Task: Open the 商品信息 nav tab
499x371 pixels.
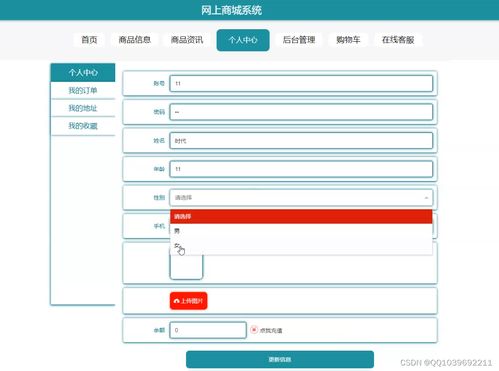Action: point(135,40)
